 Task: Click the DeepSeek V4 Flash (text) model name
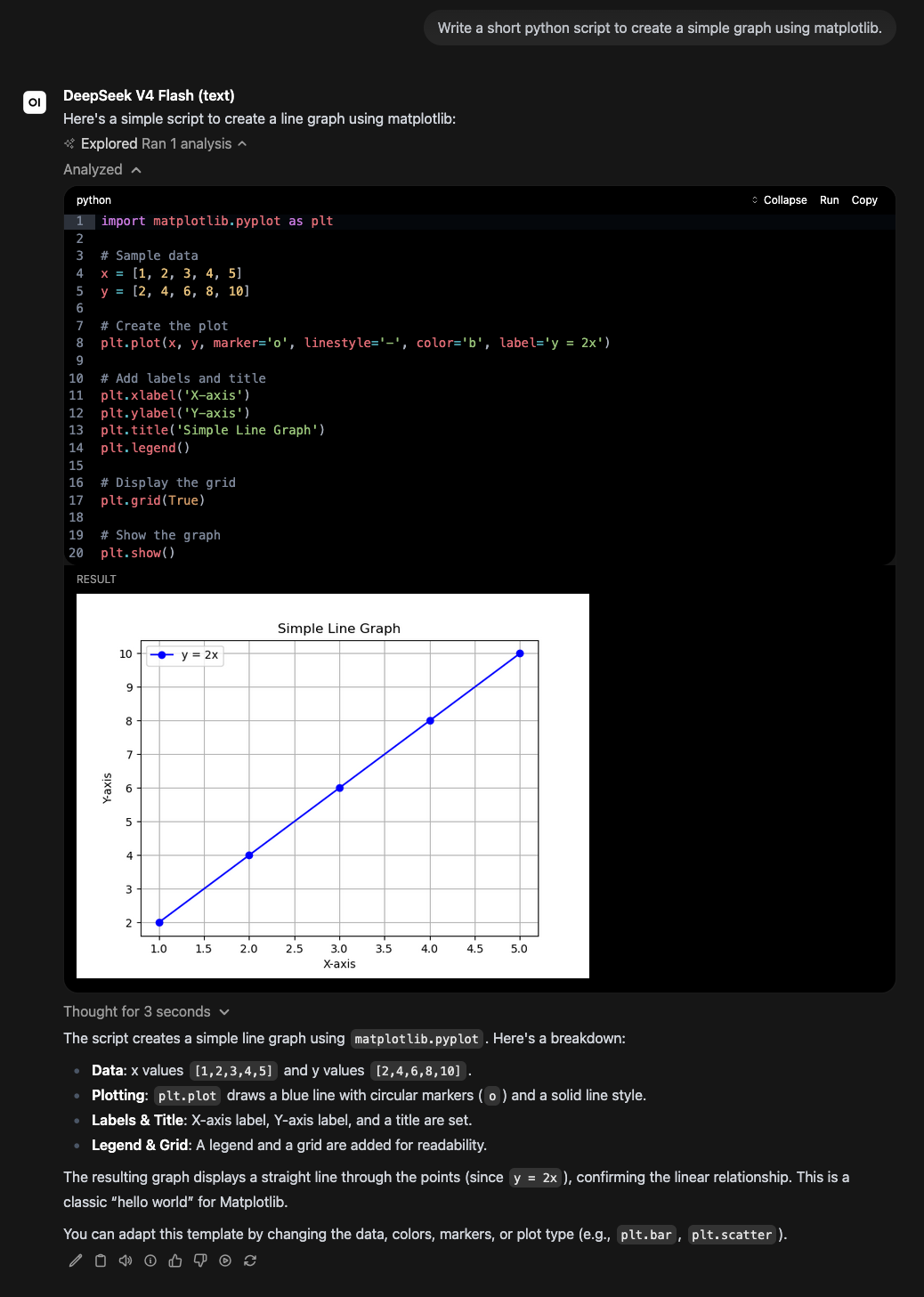point(149,95)
